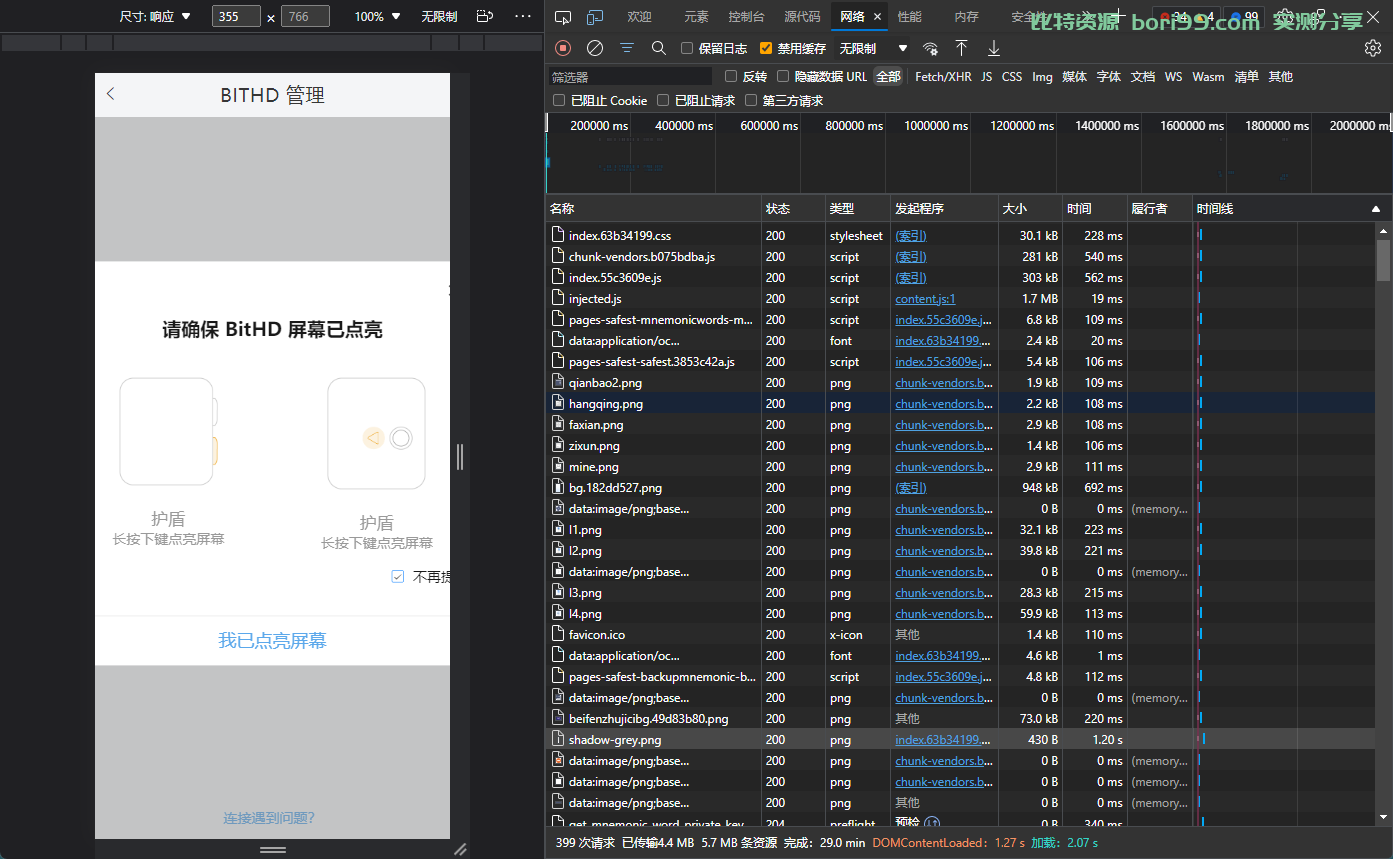The height and width of the screenshot is (859, 1393).
Task: Clear the network log
Action: tap(595, 48)
